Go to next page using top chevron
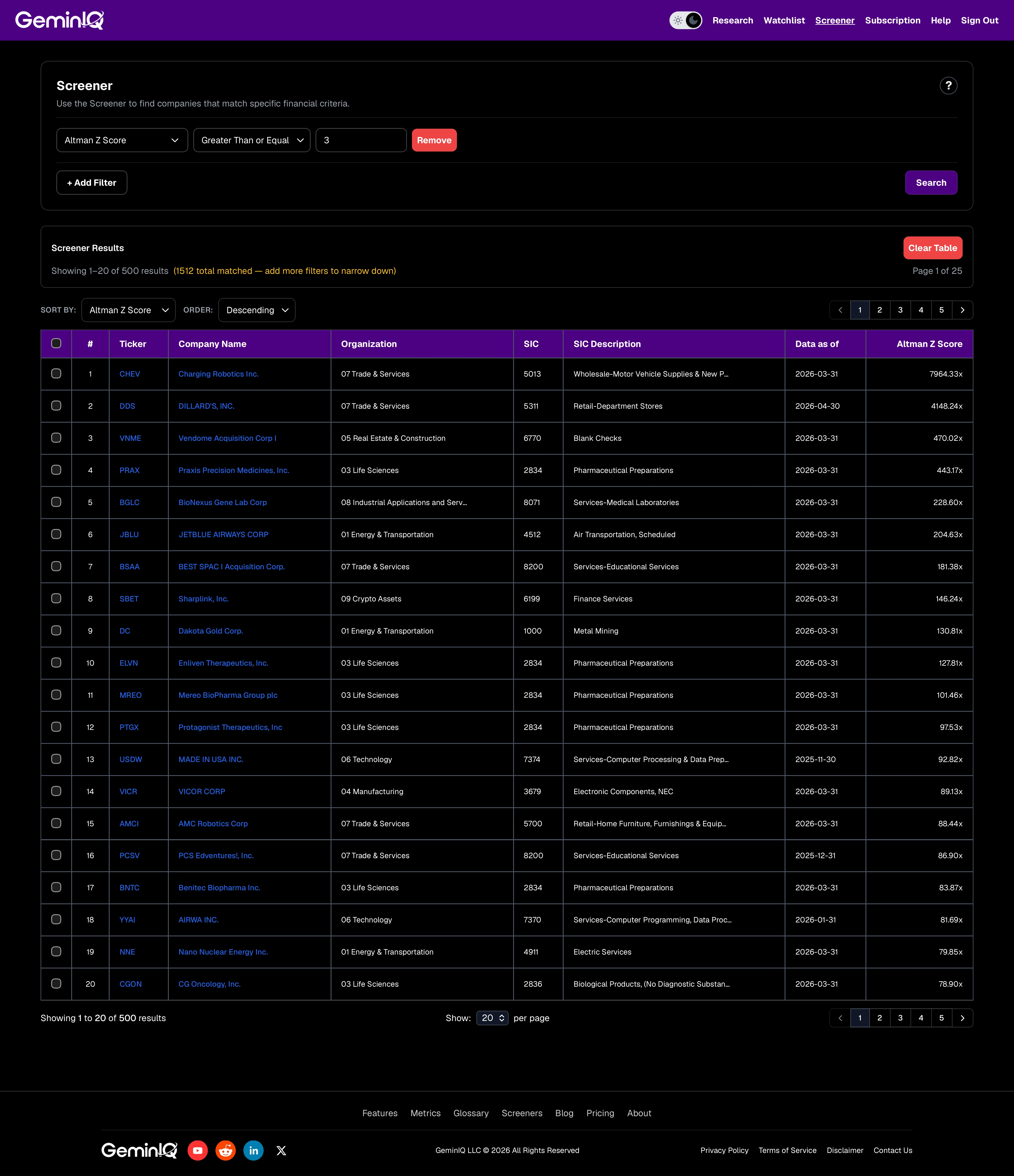This screenshot has height=1176, width=1014. tap(962, 310)
